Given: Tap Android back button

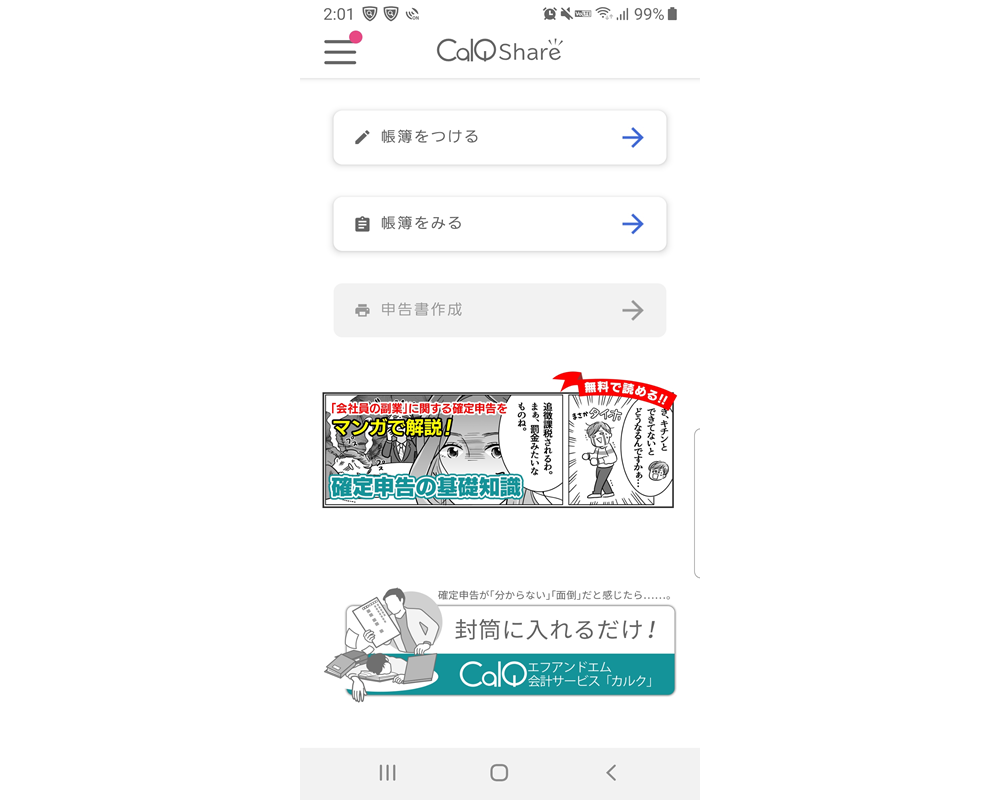Looking at the screenshot, I should [x=611, y=773].
